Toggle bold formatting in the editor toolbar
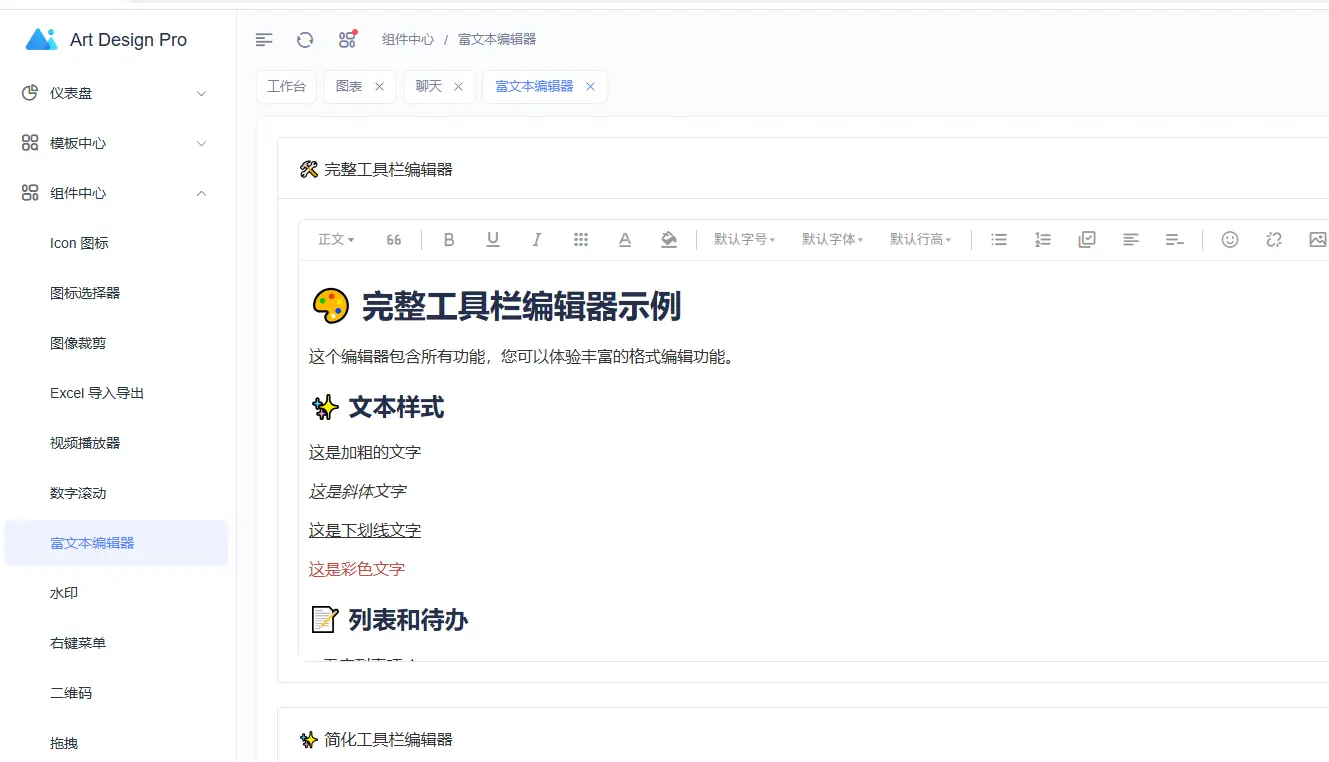1329x762 pixels. point(449,239)
